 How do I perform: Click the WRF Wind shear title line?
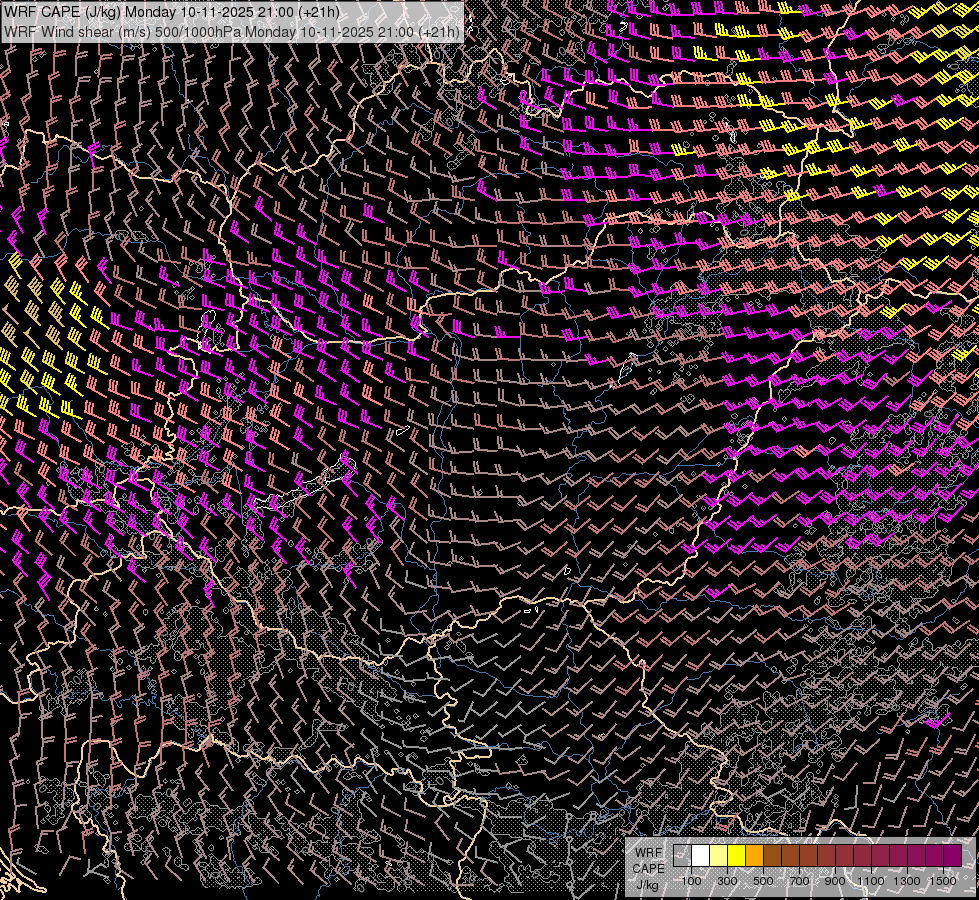(232, 32)
